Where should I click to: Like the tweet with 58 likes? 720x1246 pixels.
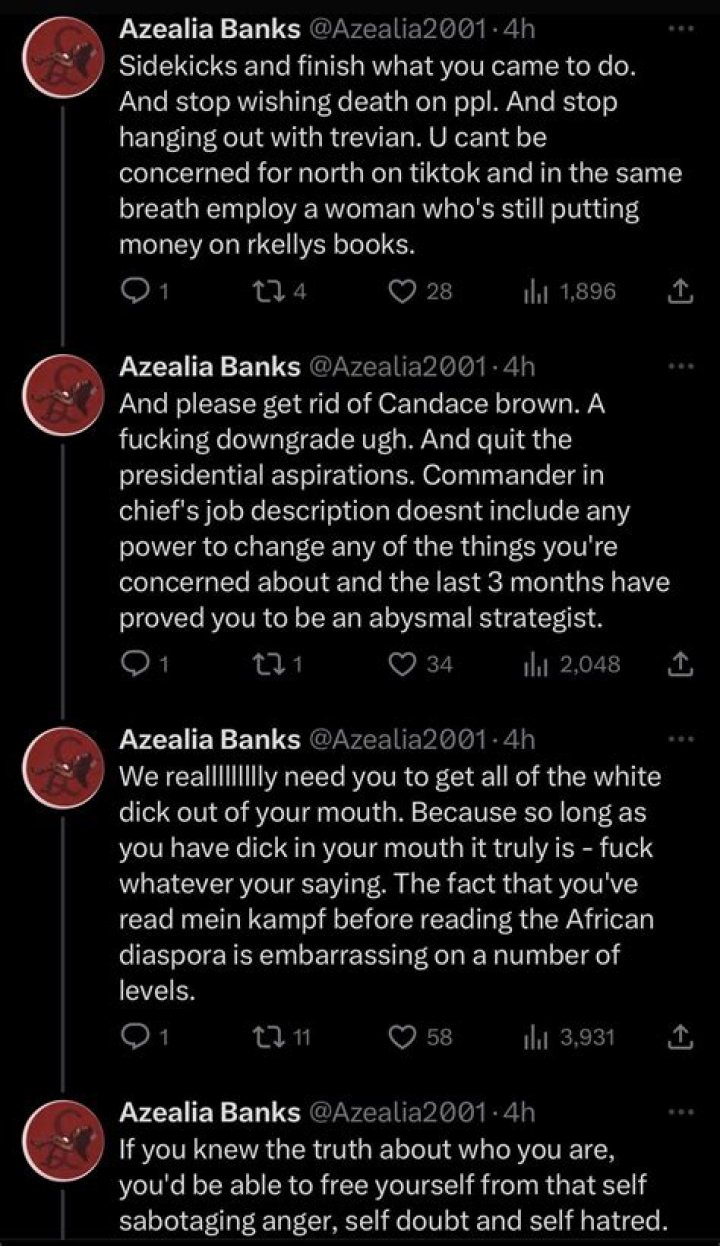coord(403,1037)
